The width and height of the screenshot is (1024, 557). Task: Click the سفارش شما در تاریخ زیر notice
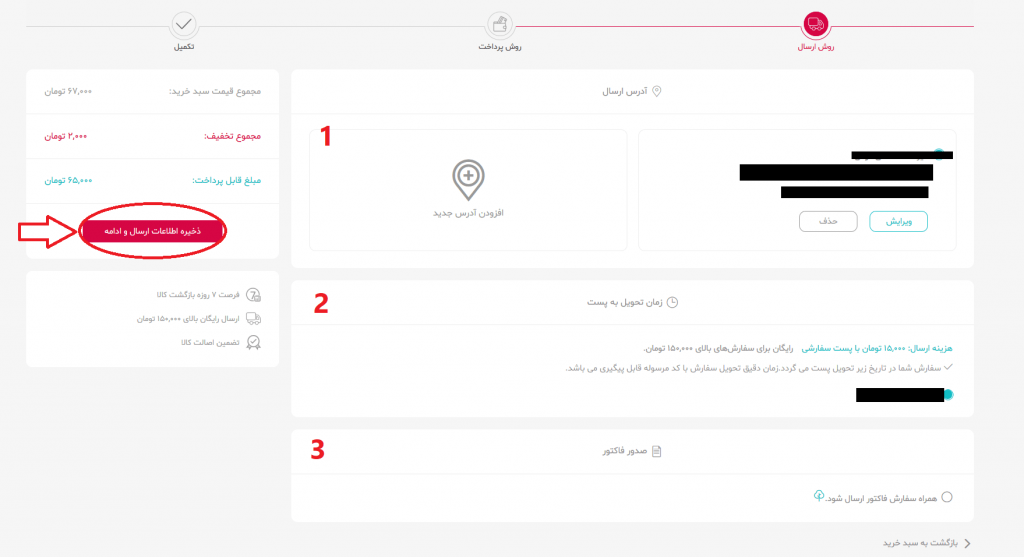click(x=753, y=368)
